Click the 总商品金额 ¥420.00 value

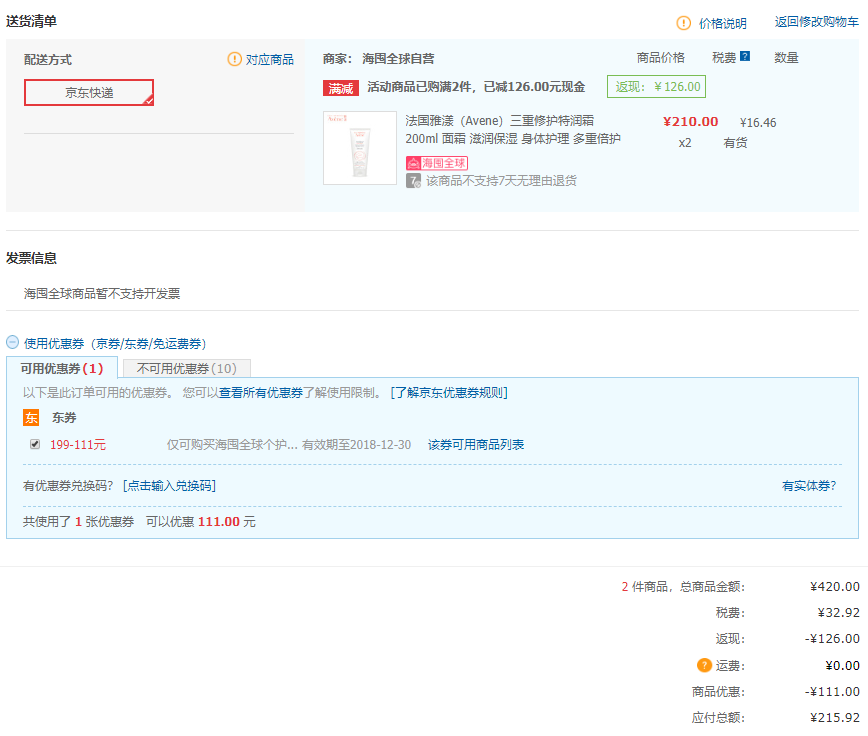pyautogui.click(x=835, y=587)
